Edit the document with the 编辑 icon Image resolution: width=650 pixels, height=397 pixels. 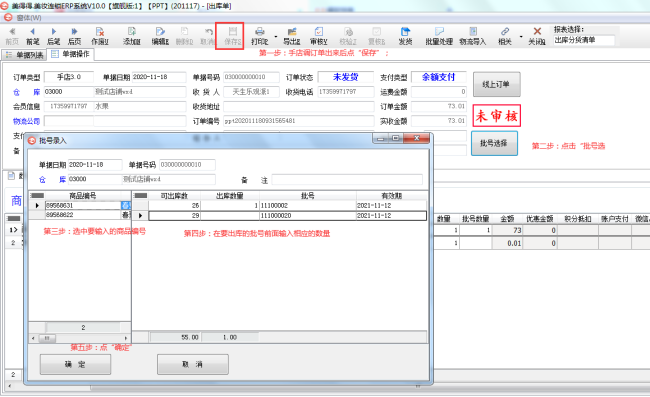tap(160, 36)
